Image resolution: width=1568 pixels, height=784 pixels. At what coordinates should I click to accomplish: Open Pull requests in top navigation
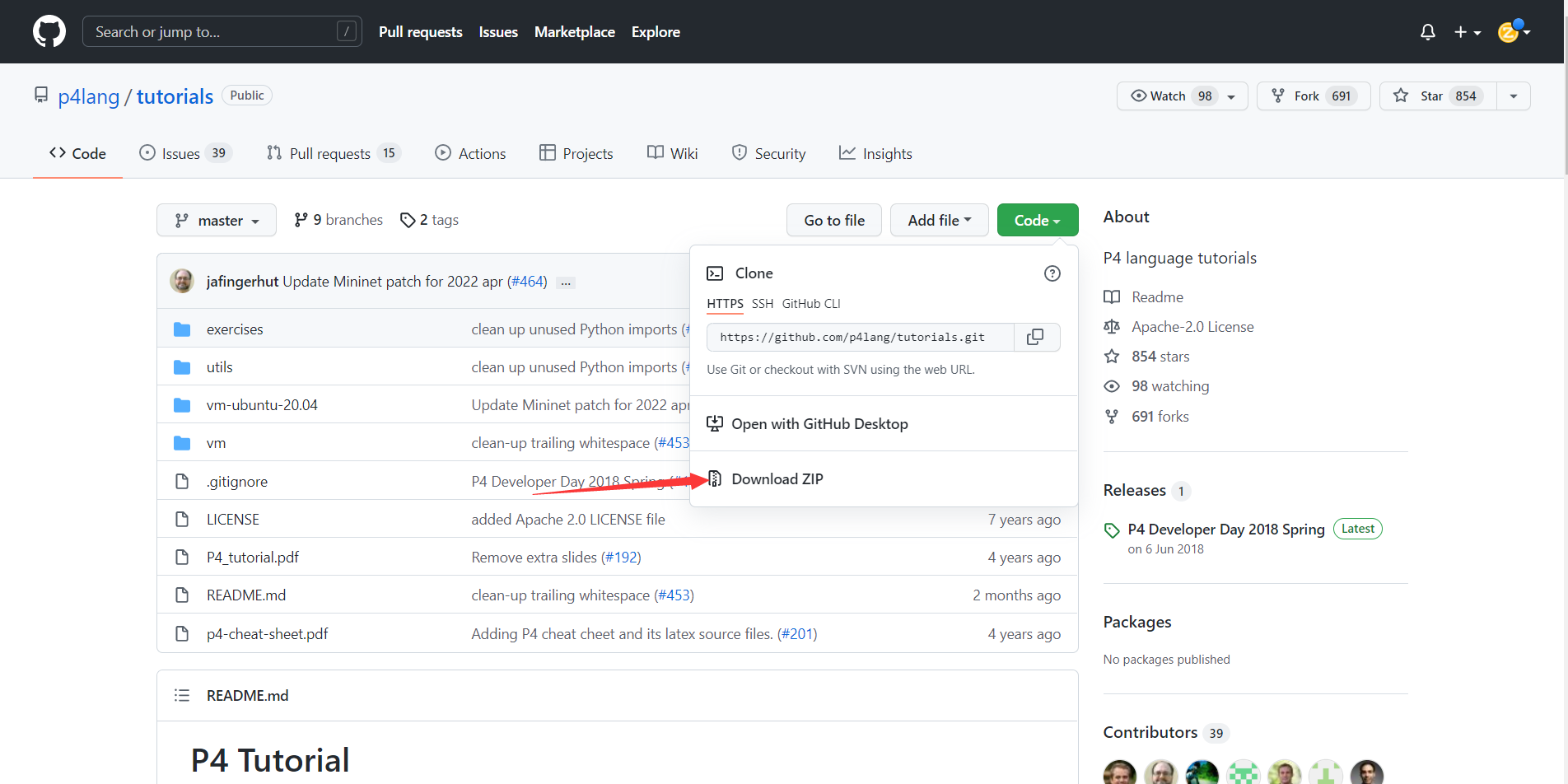tap(421, 31)
